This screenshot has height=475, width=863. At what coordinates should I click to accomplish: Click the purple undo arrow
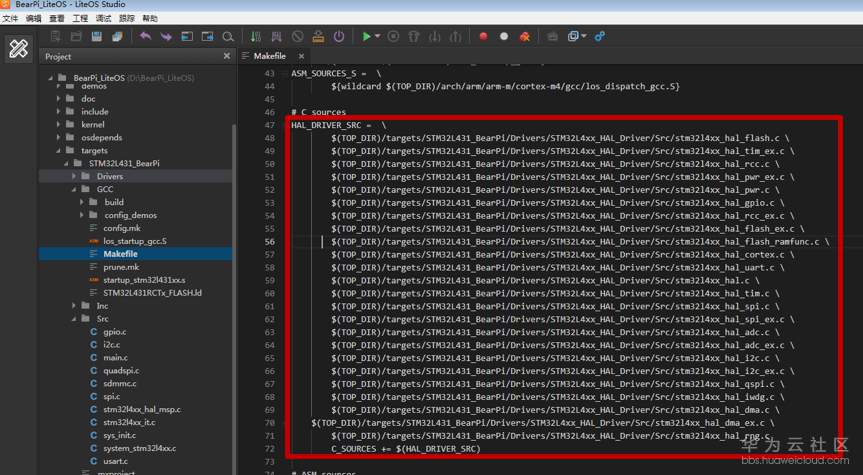coord(145,37)
